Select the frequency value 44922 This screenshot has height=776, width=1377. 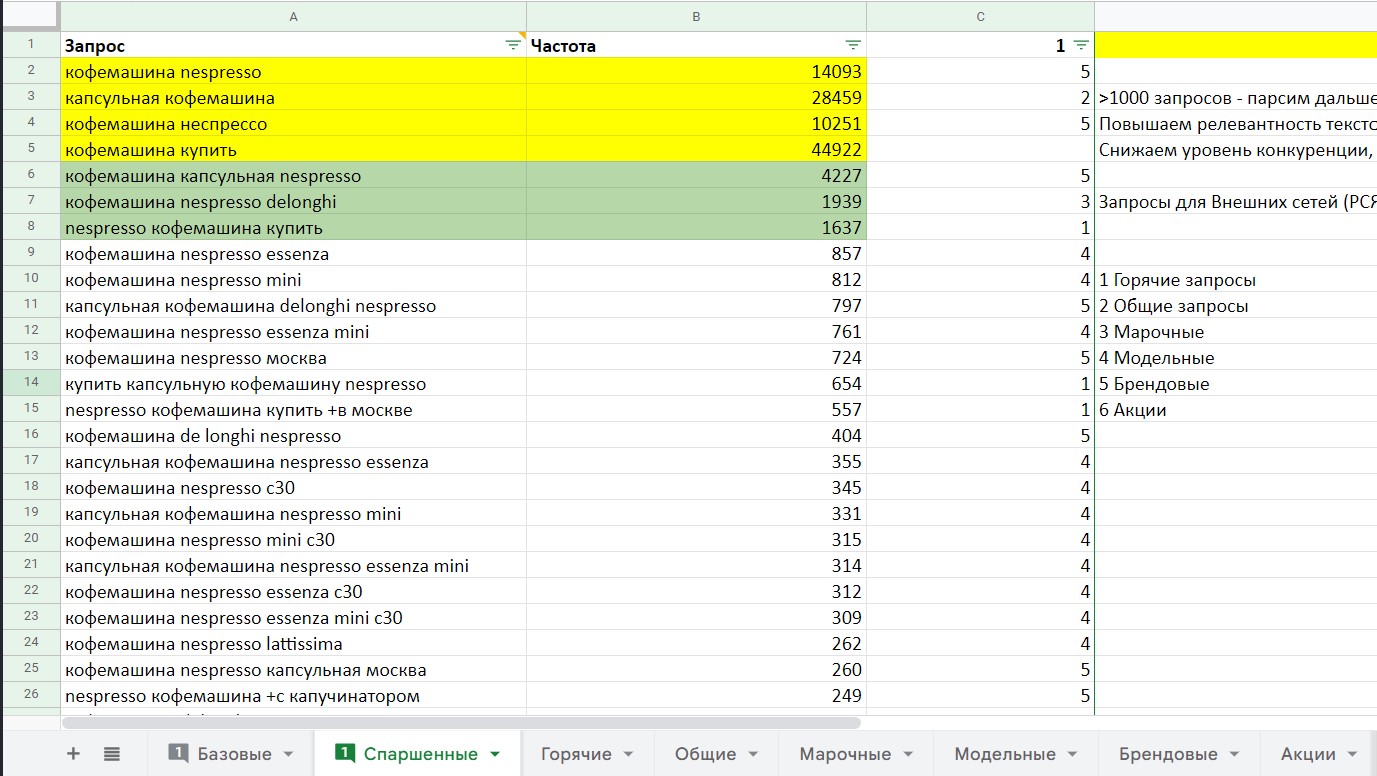tap(696, 150)
